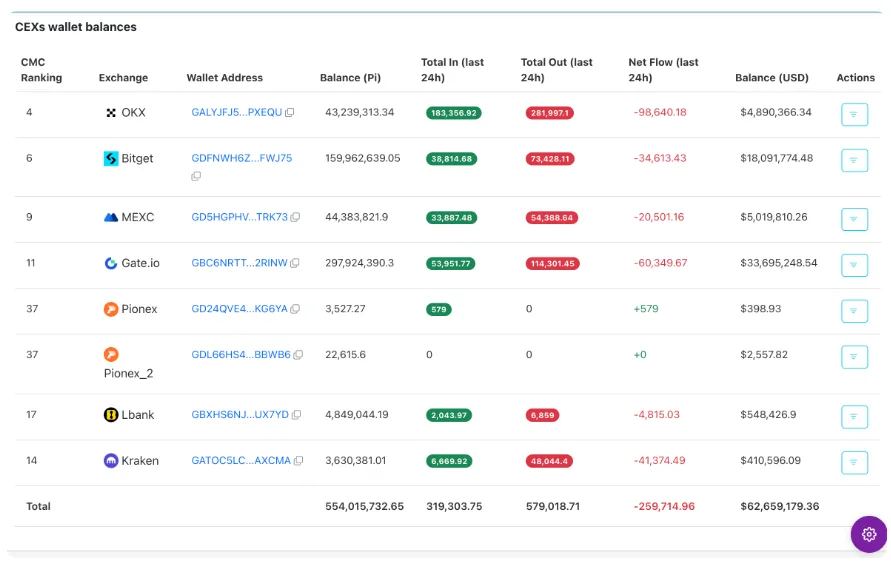Click the Wallet Address column header
This screenshot has width=891, height=565.
[224, 78]
